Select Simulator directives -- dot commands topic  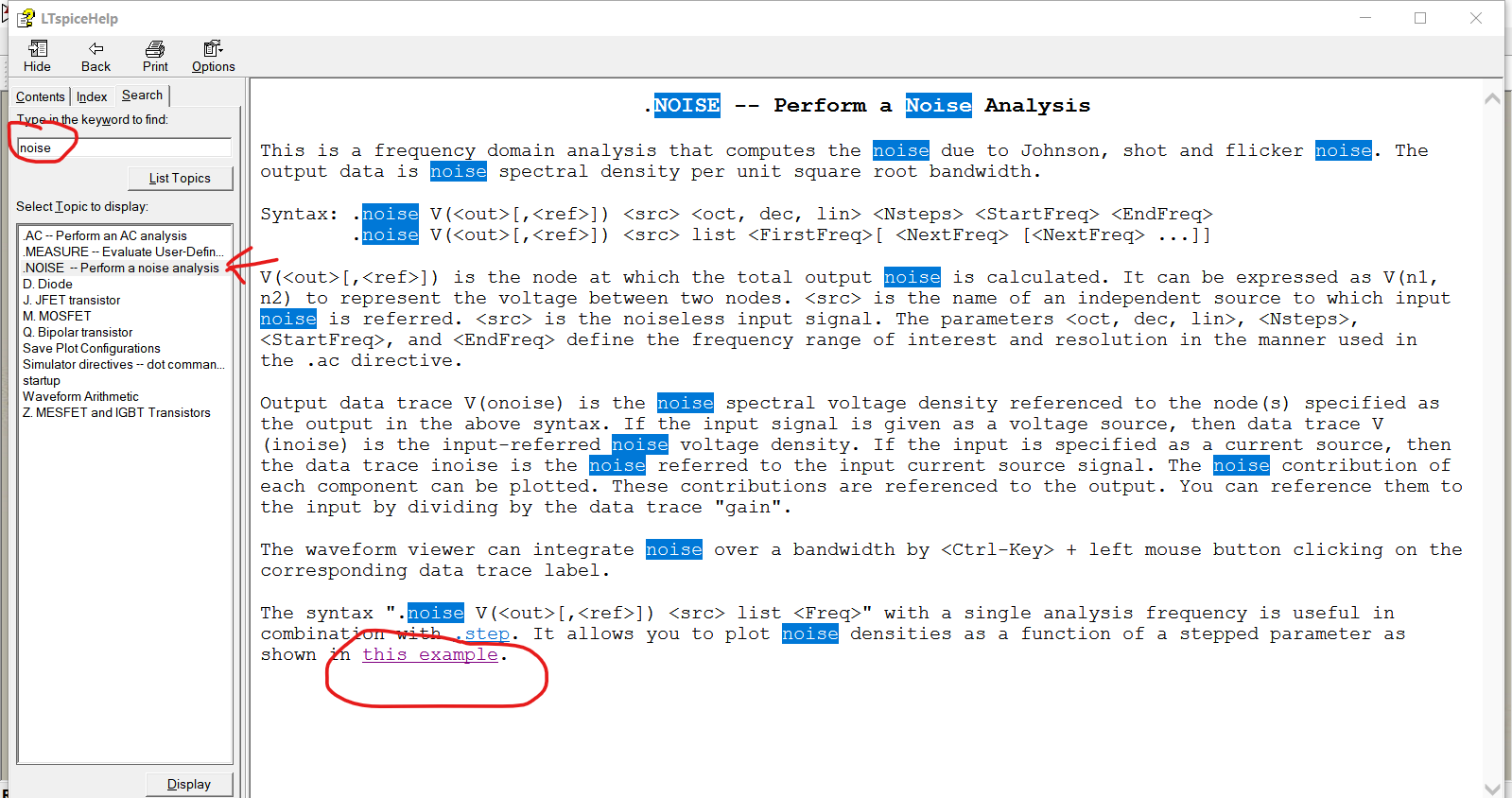click(124, 364)
